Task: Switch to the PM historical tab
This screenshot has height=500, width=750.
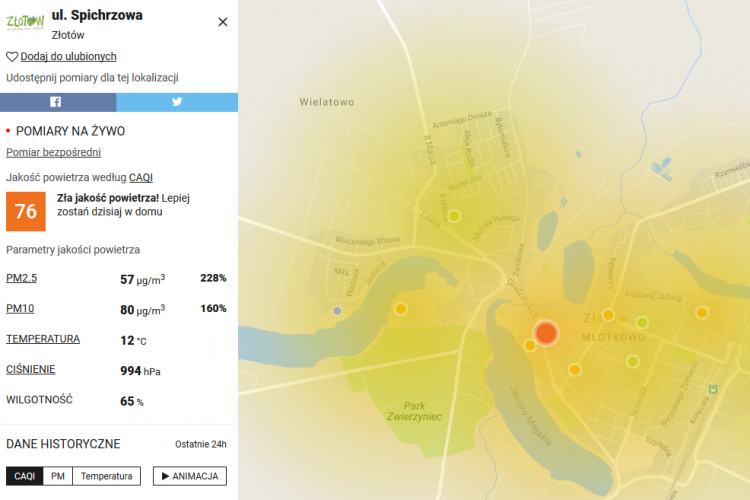Action: (x=58, y=476)
